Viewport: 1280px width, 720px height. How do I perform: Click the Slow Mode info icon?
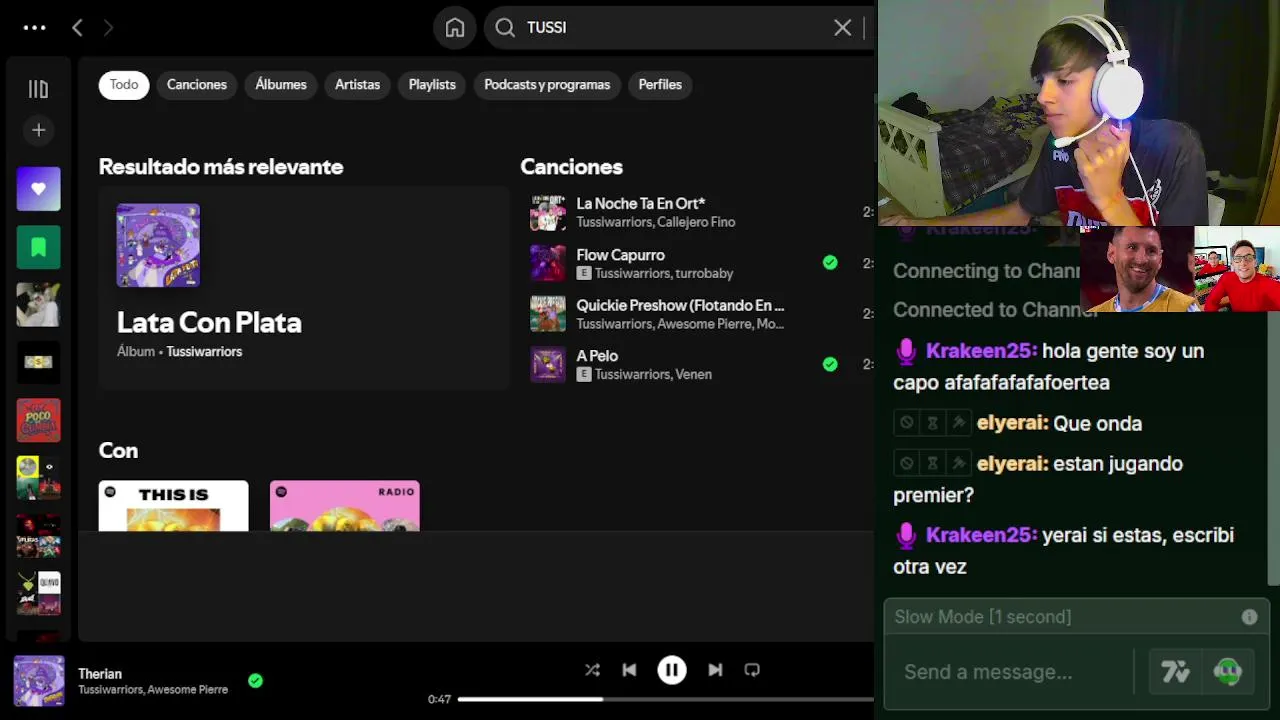coord(1249,617)
